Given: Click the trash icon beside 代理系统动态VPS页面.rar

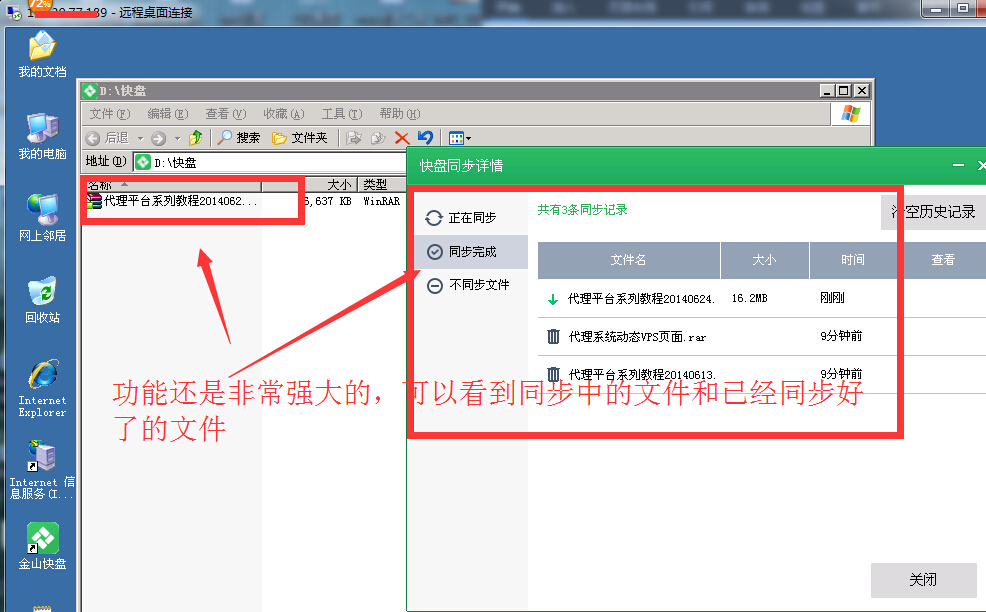Looking at the screenshot, I should tap(553, 337).
